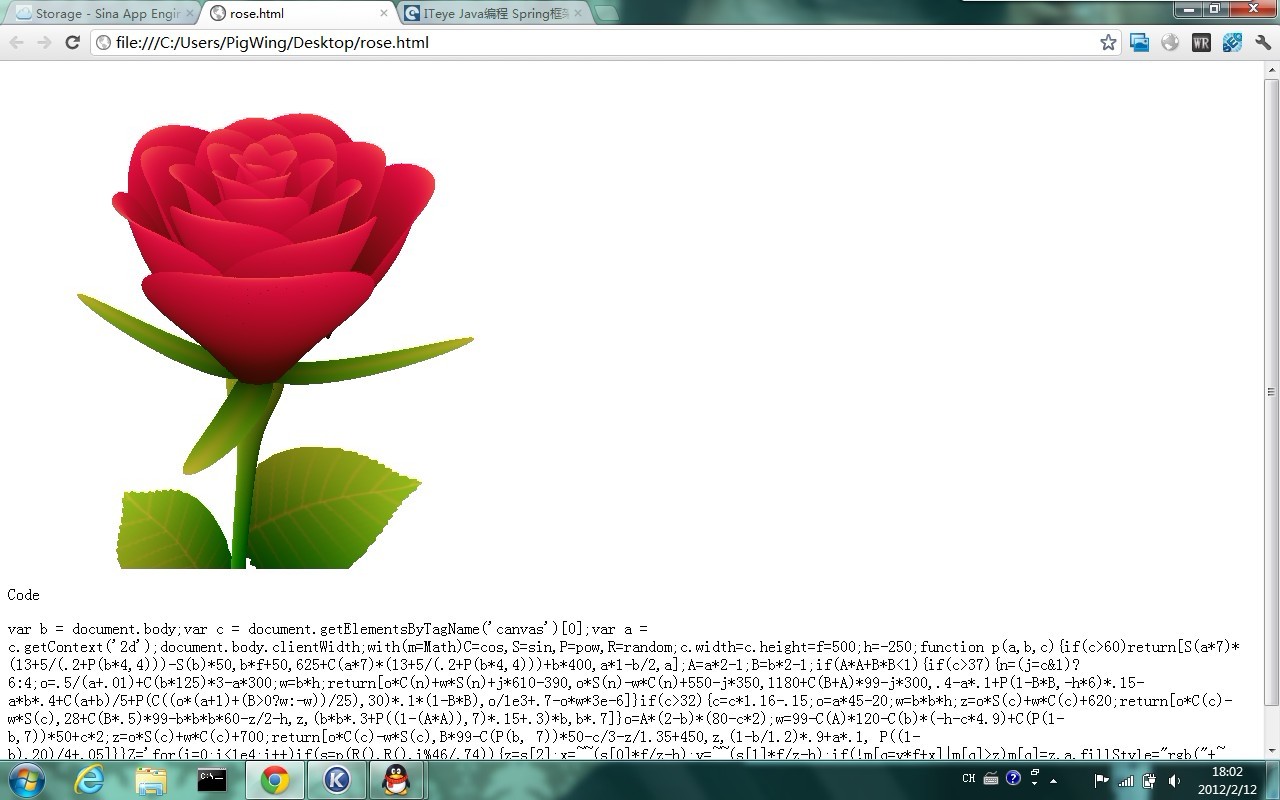Screen dimensions: 1280x800
Task: Click the scrollbar up arrow
Action: click(1271, 69)
